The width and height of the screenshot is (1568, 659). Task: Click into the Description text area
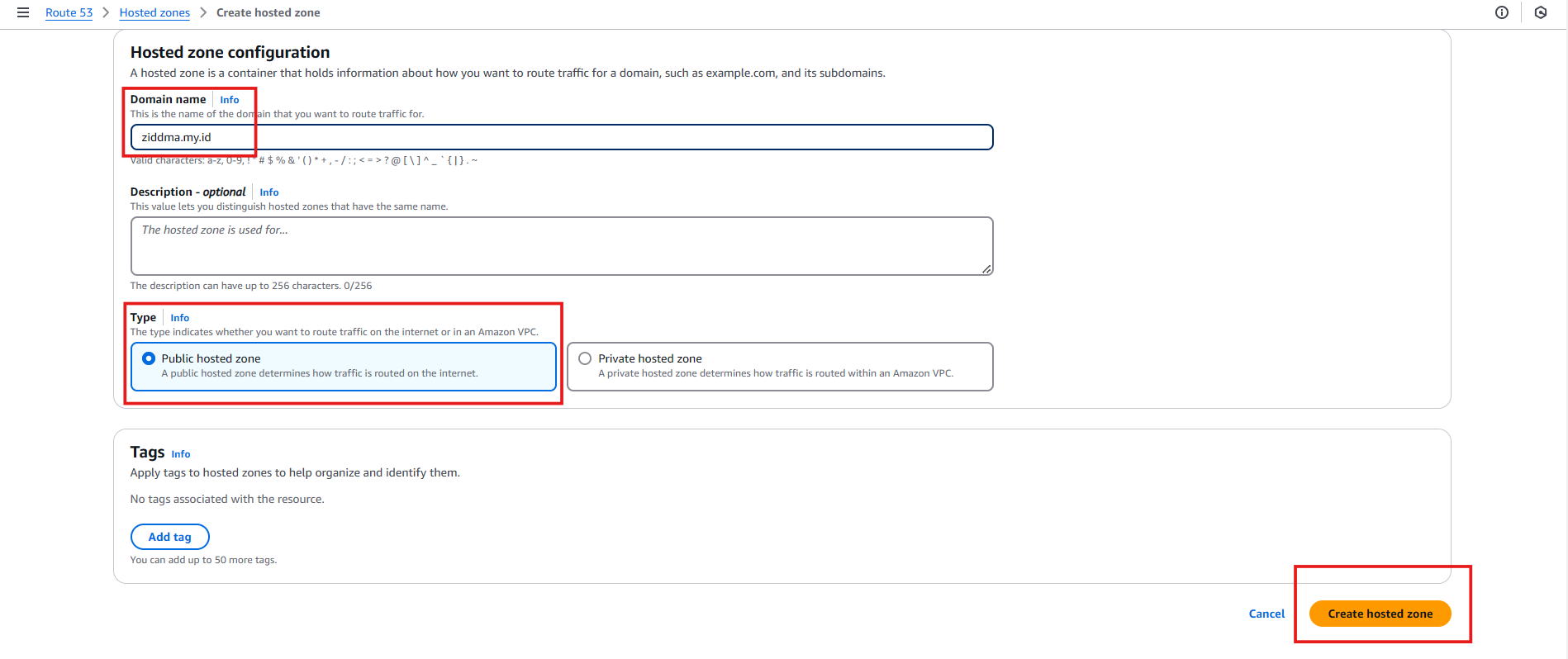click(x=562, y=246)
